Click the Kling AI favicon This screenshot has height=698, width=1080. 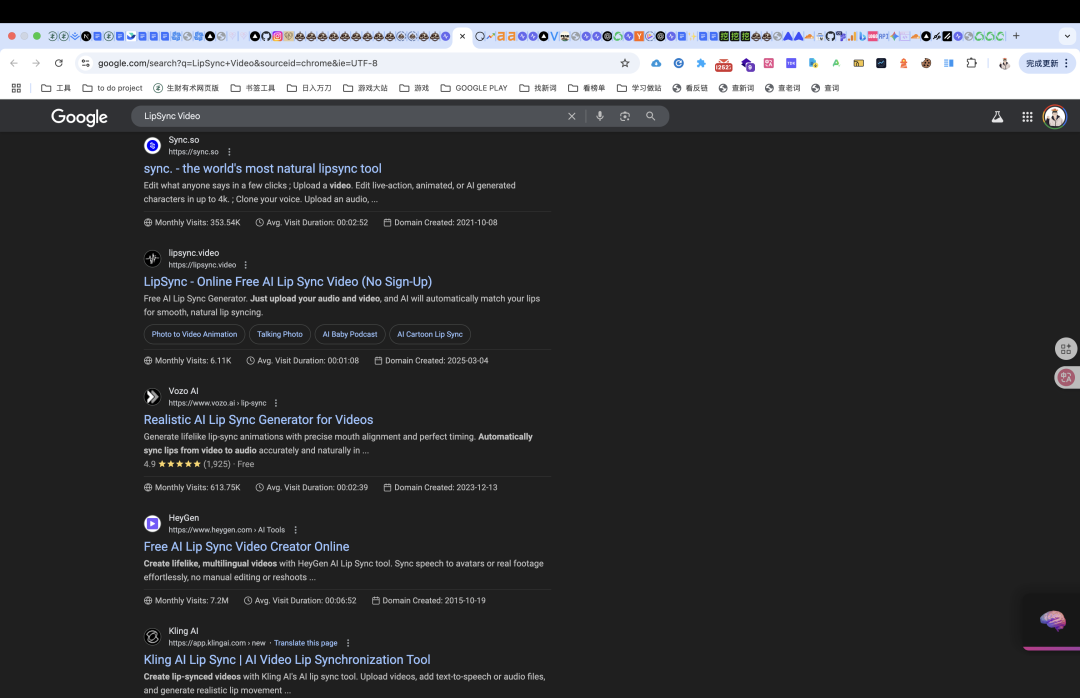pyautogui.click(x=152, y=637)
